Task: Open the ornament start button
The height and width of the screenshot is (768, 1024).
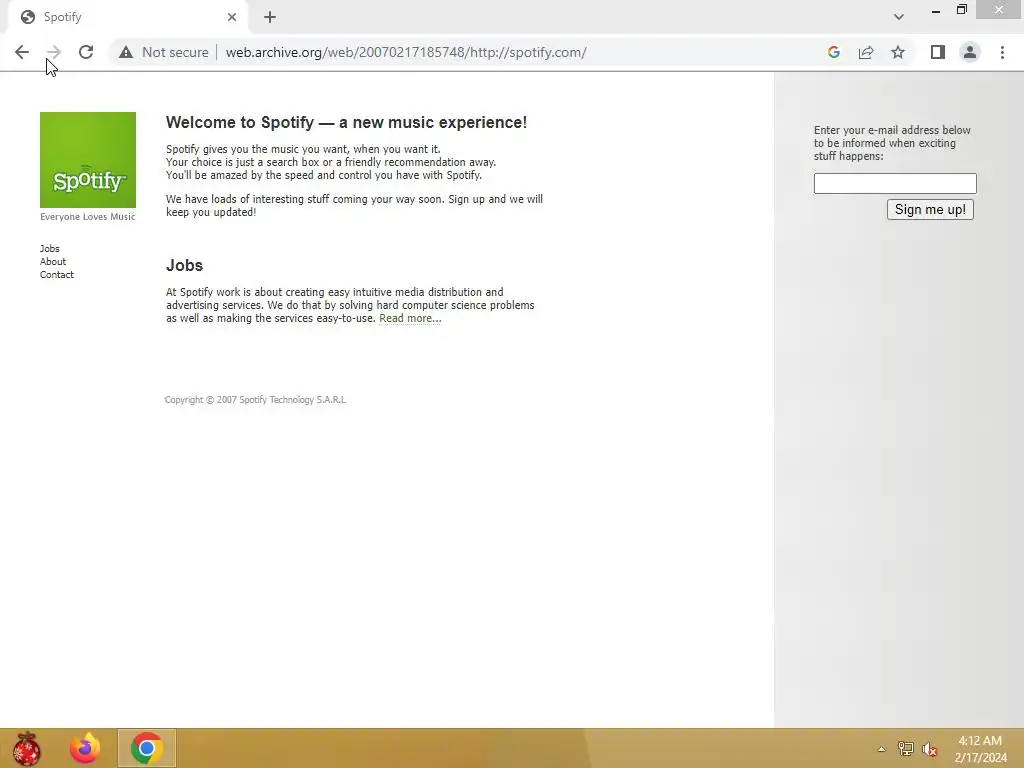Action: [27, 748]
